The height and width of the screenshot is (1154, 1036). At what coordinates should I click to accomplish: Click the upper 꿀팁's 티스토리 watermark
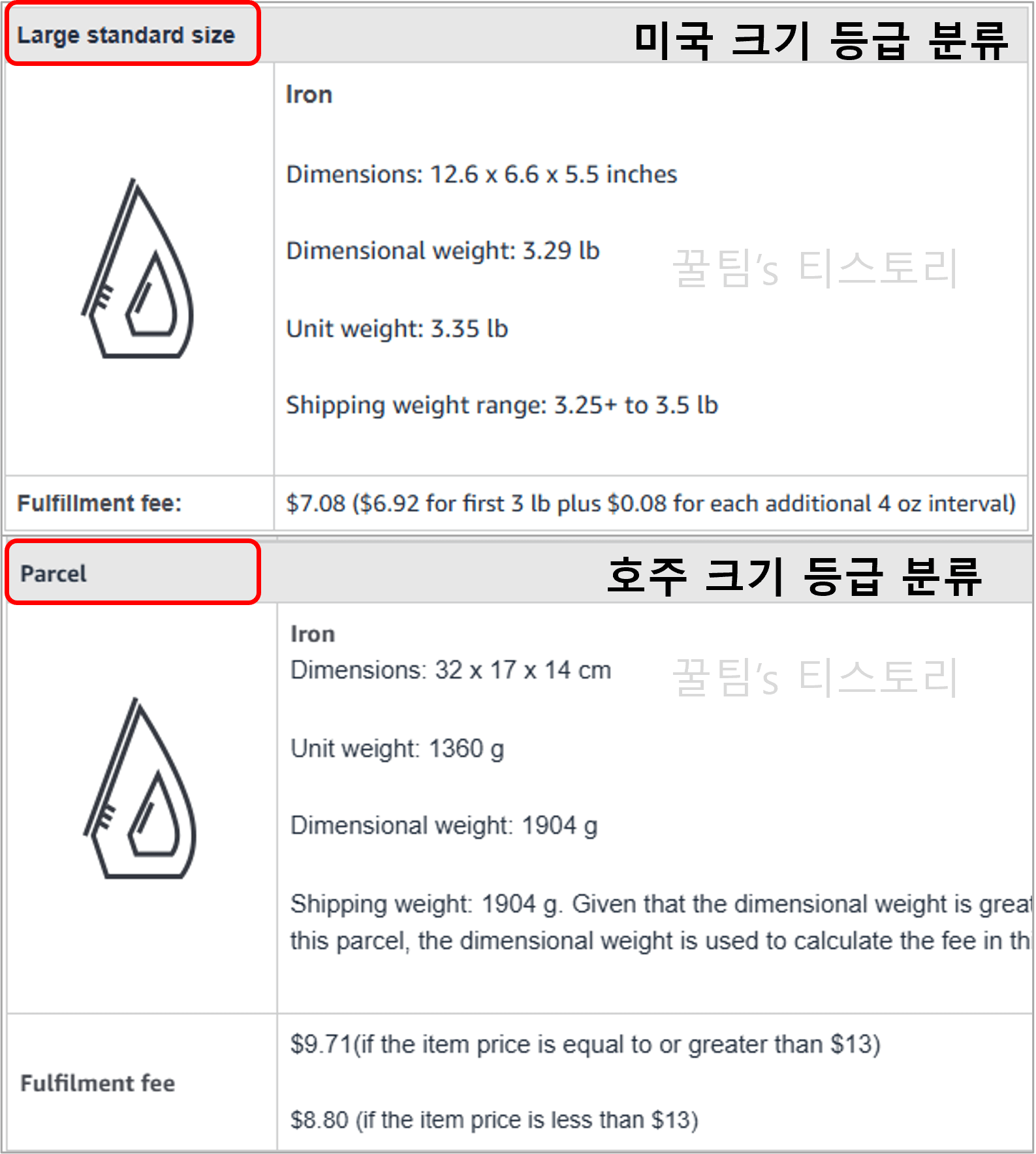pos(815,268)
